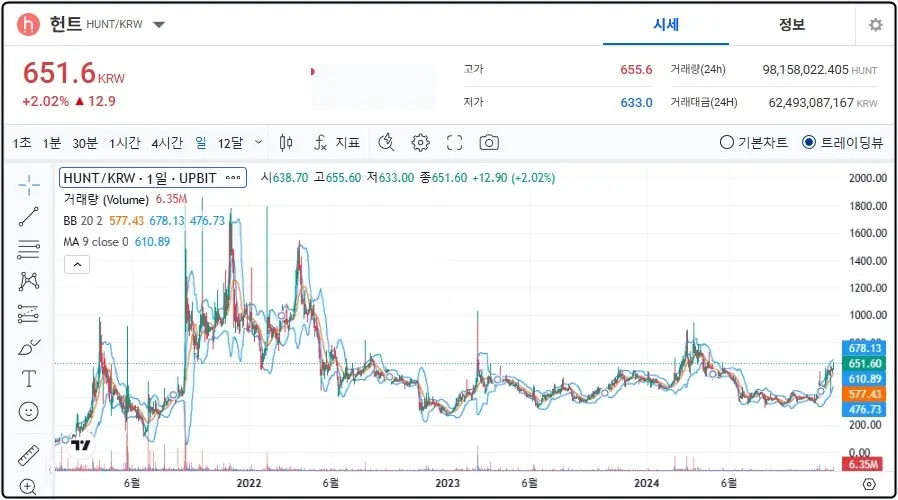Switch to the 시세 tab

(666, 25)
